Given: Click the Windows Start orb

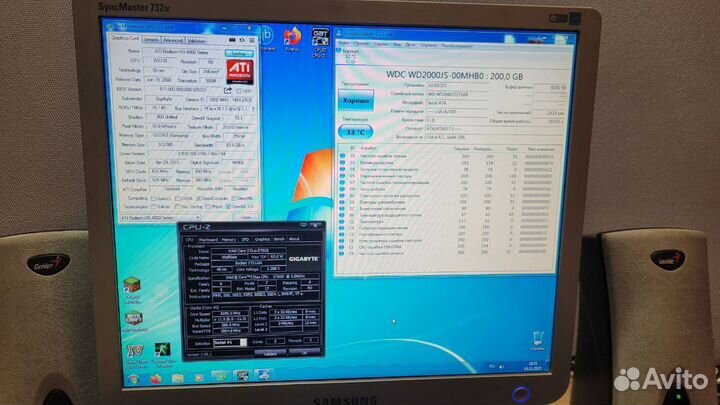Looking at the screenshot, I should point(134,379).
